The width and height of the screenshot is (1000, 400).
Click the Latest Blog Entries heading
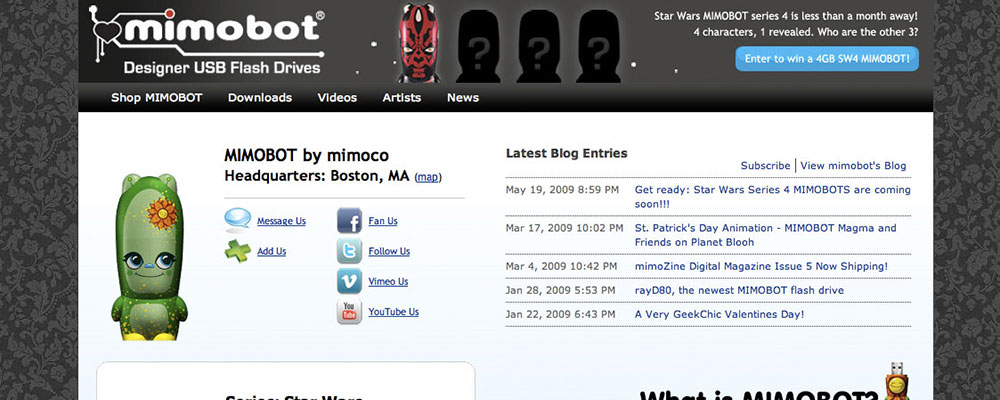[566, 153]
